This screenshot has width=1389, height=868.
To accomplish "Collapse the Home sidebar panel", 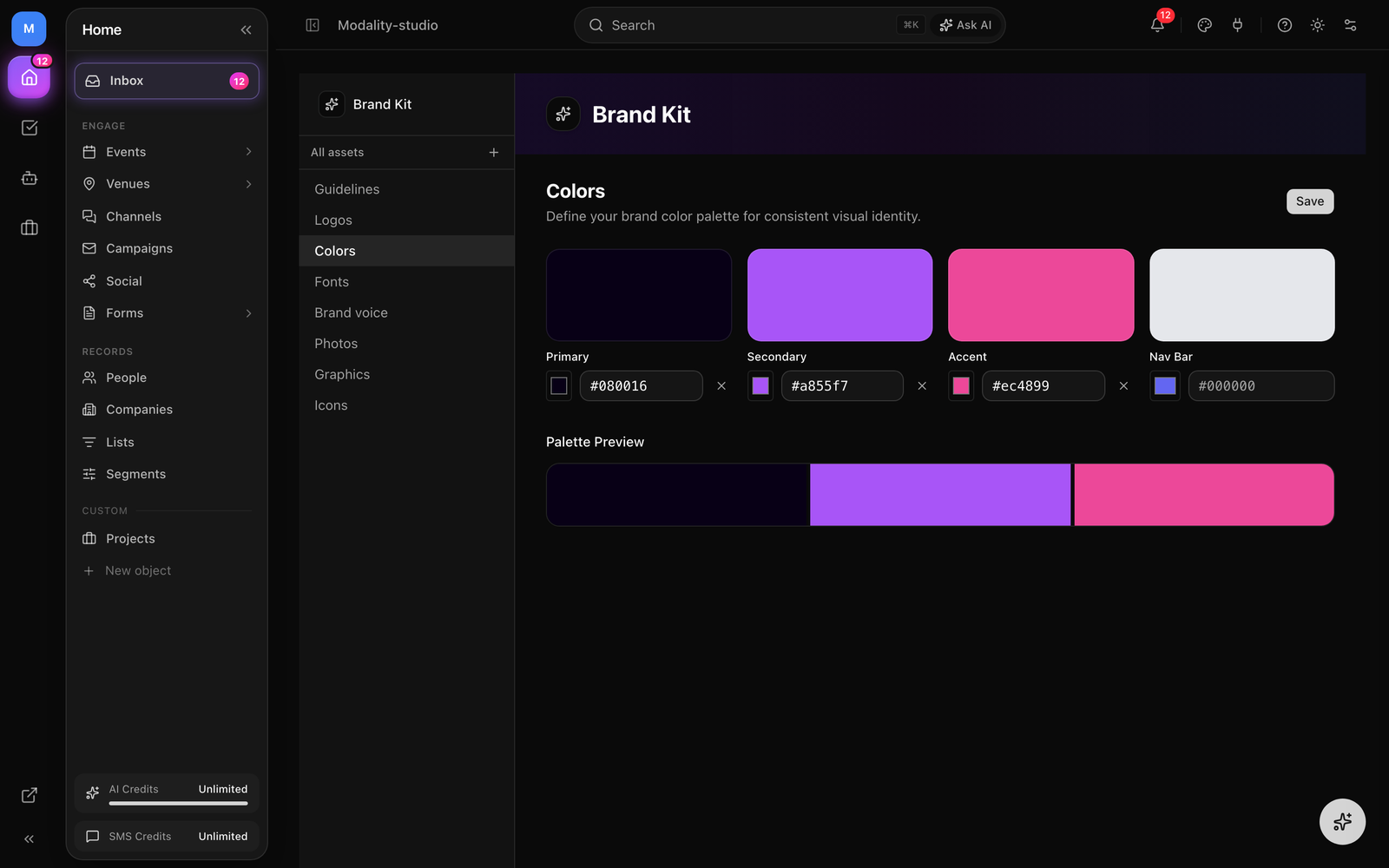I will coord(246,30).
